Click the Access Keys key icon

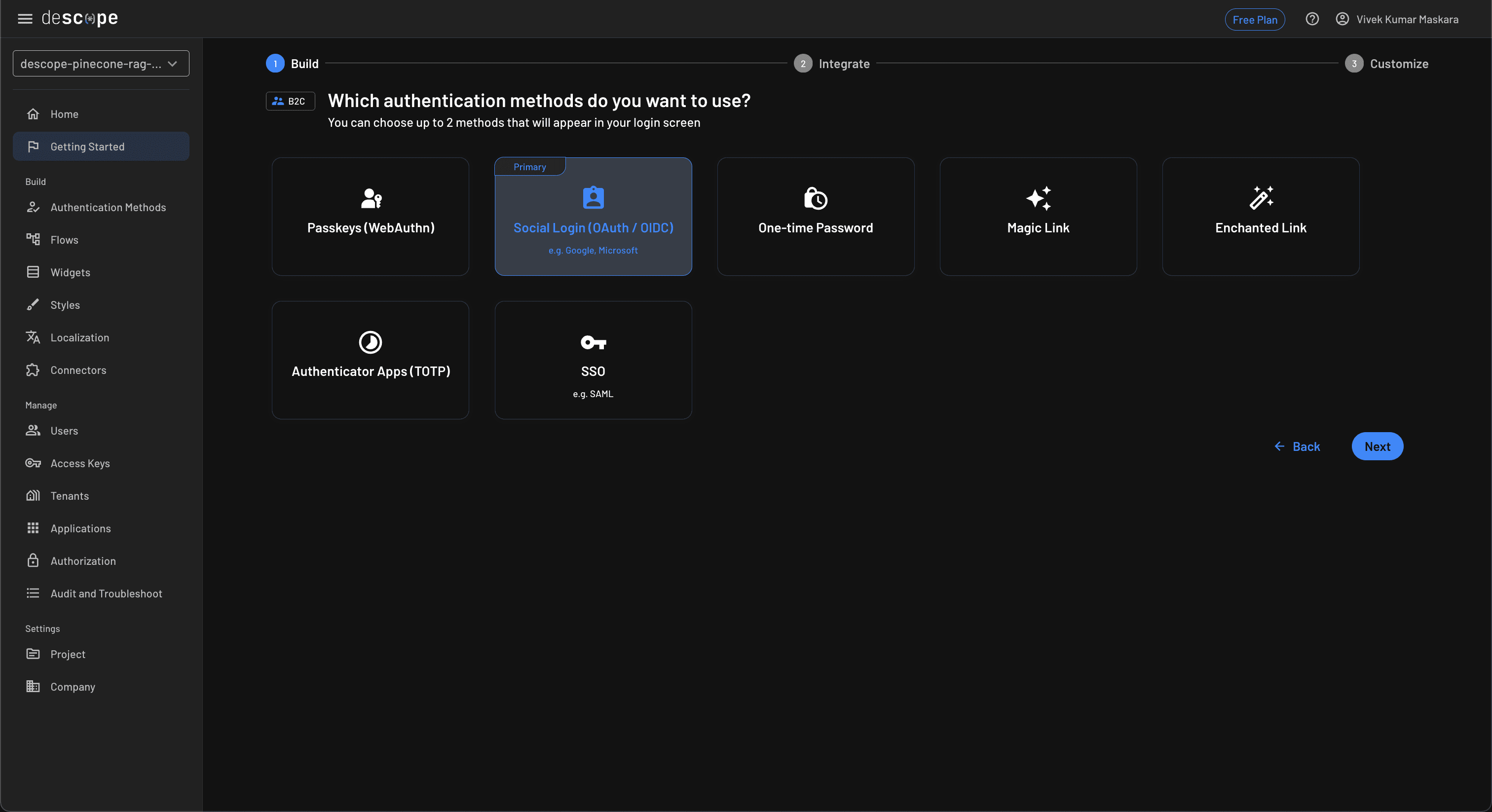(33, 463)
